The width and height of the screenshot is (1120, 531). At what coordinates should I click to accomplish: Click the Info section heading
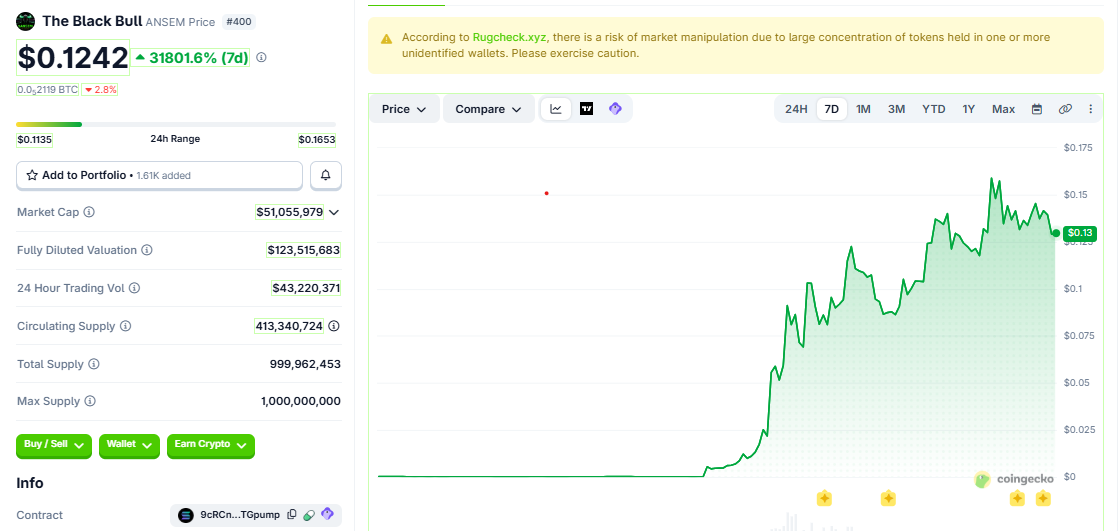(x=30, y=483)
